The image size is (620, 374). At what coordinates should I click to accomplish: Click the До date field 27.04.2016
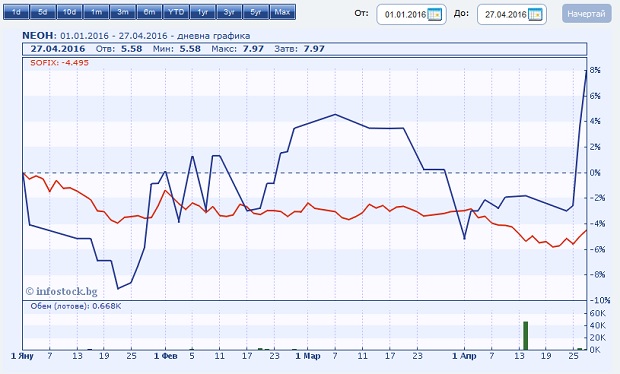coord(512,15)
